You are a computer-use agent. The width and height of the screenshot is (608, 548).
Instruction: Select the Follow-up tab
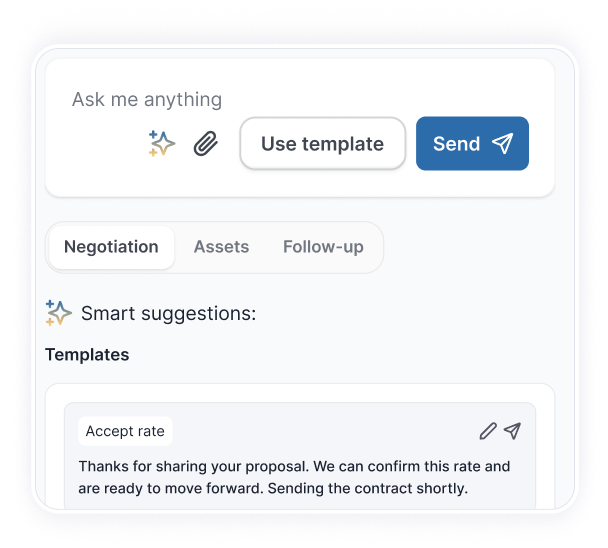tap(323, 247)
